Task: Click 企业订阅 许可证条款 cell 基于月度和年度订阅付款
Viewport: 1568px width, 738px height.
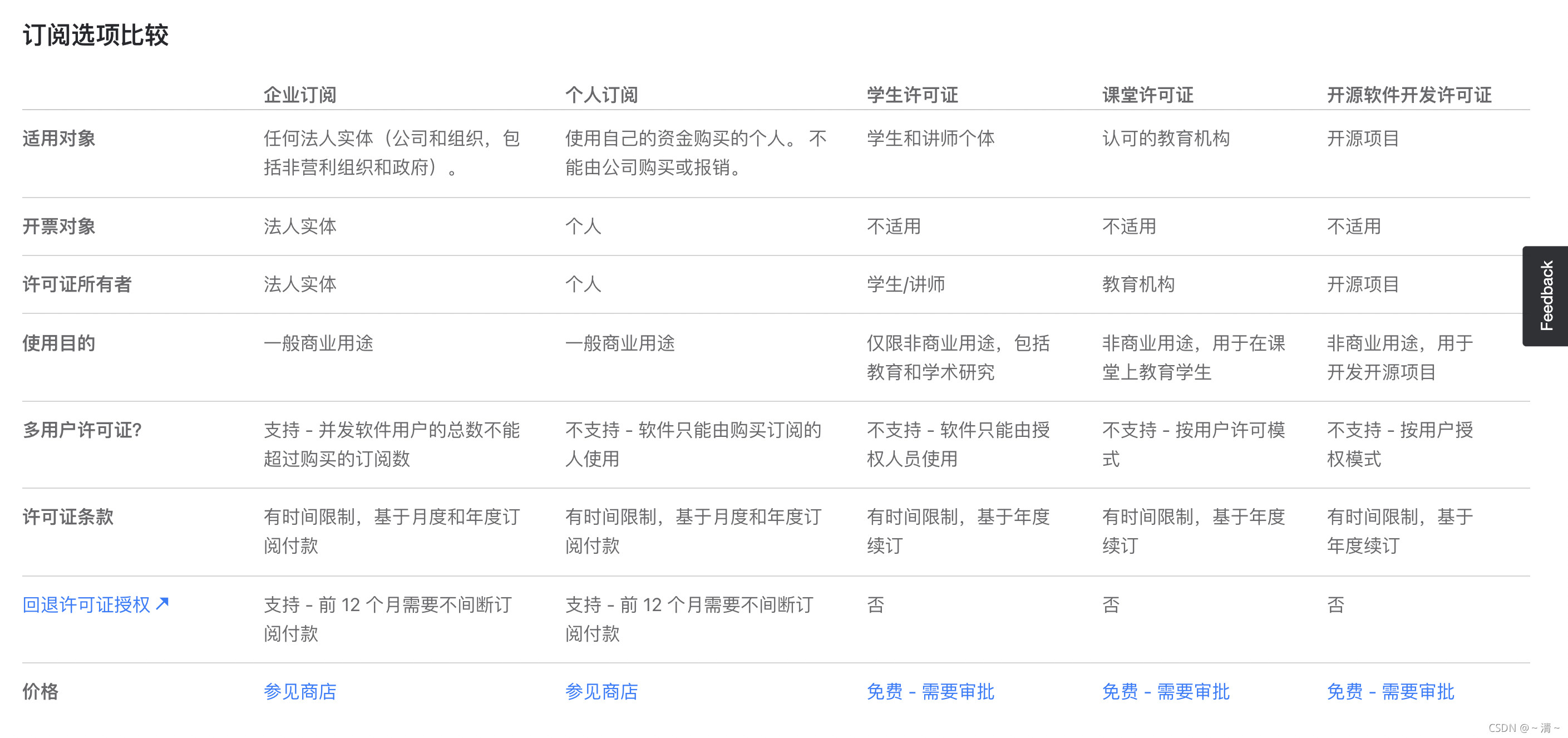Action: point(391,531)
